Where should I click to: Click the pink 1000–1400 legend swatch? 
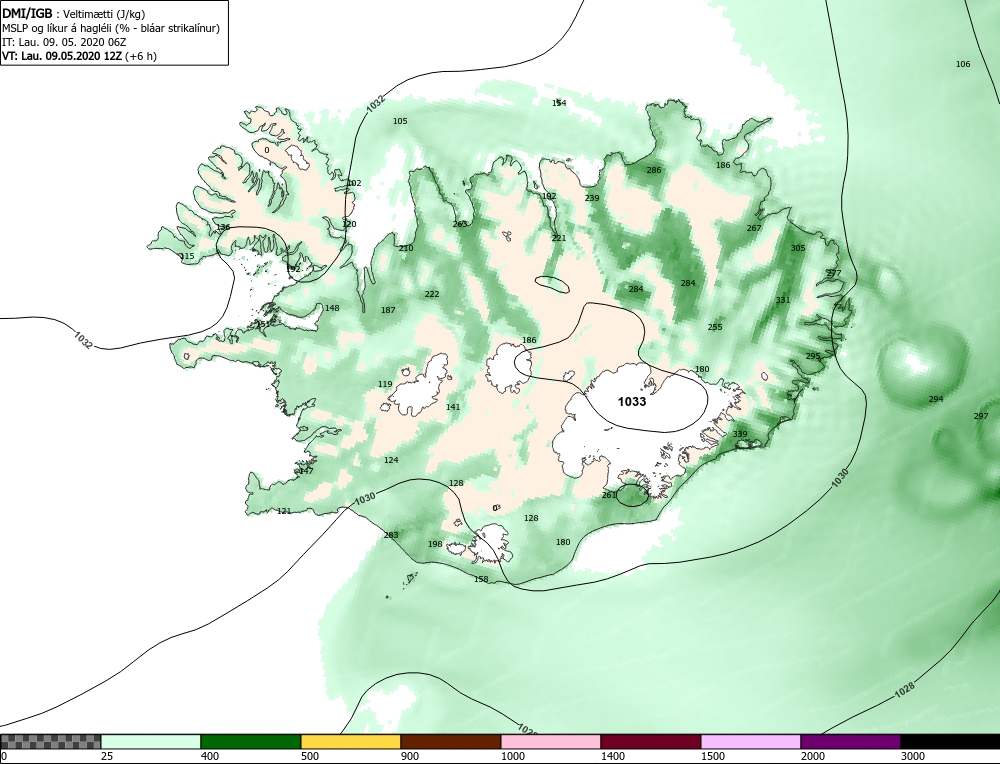[550, 741]
